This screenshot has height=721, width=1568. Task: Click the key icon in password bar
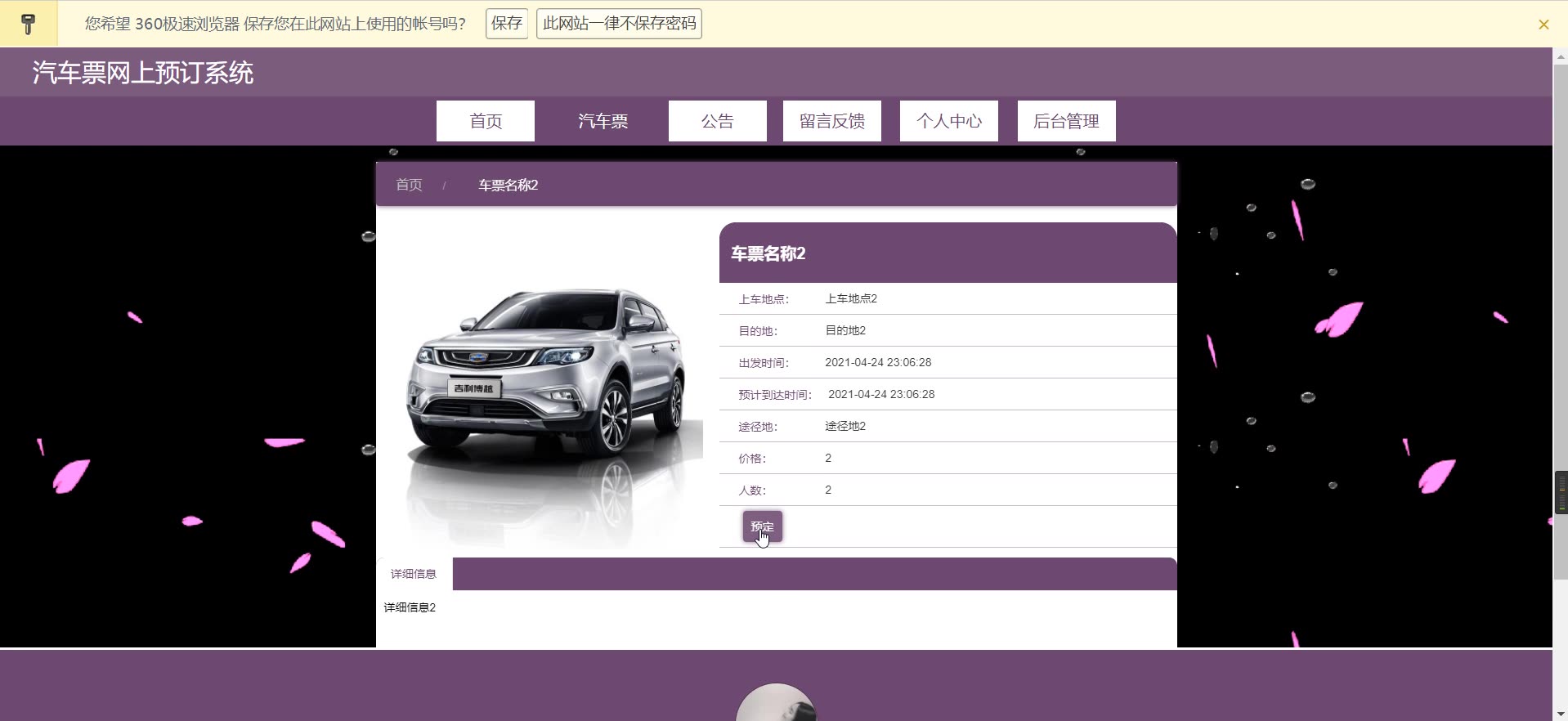(x=29, y=24)
